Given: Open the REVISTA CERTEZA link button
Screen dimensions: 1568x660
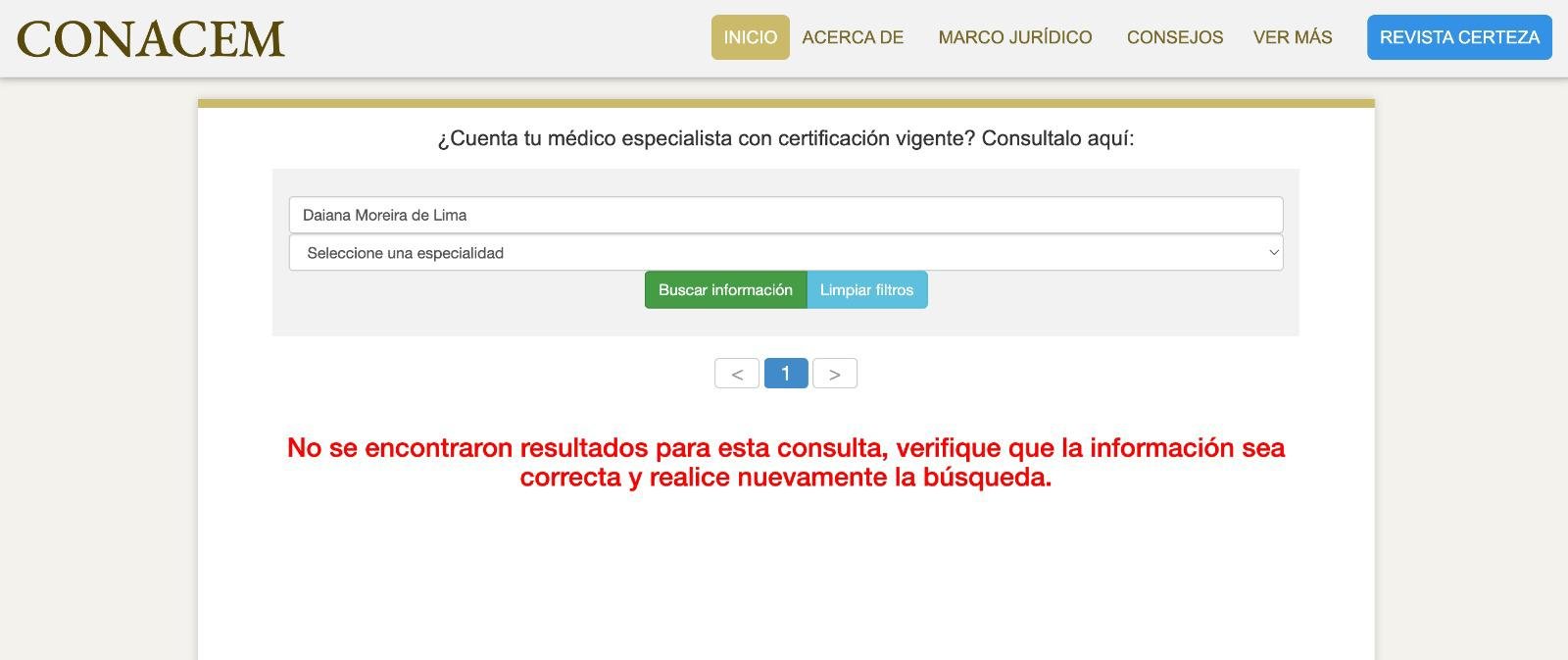Looking at the screenshot, I should click(x=1458, y=37).
